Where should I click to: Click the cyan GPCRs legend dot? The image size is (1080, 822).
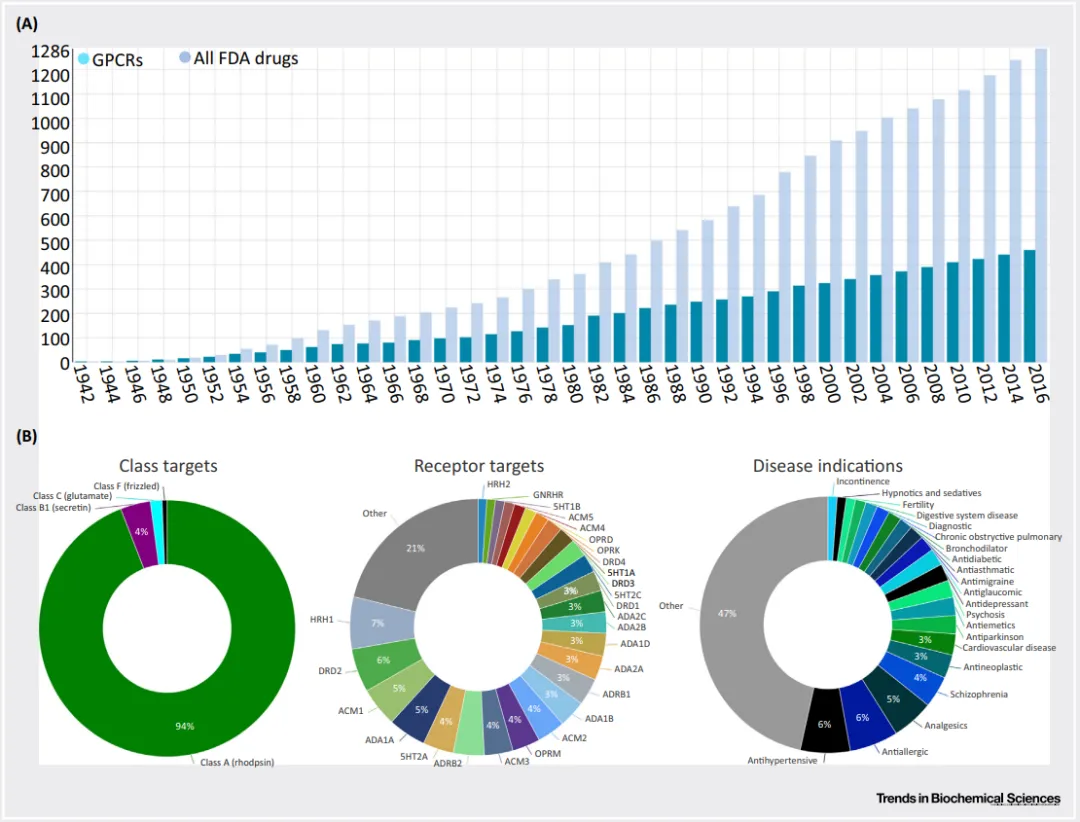click(x=84, y=59)
